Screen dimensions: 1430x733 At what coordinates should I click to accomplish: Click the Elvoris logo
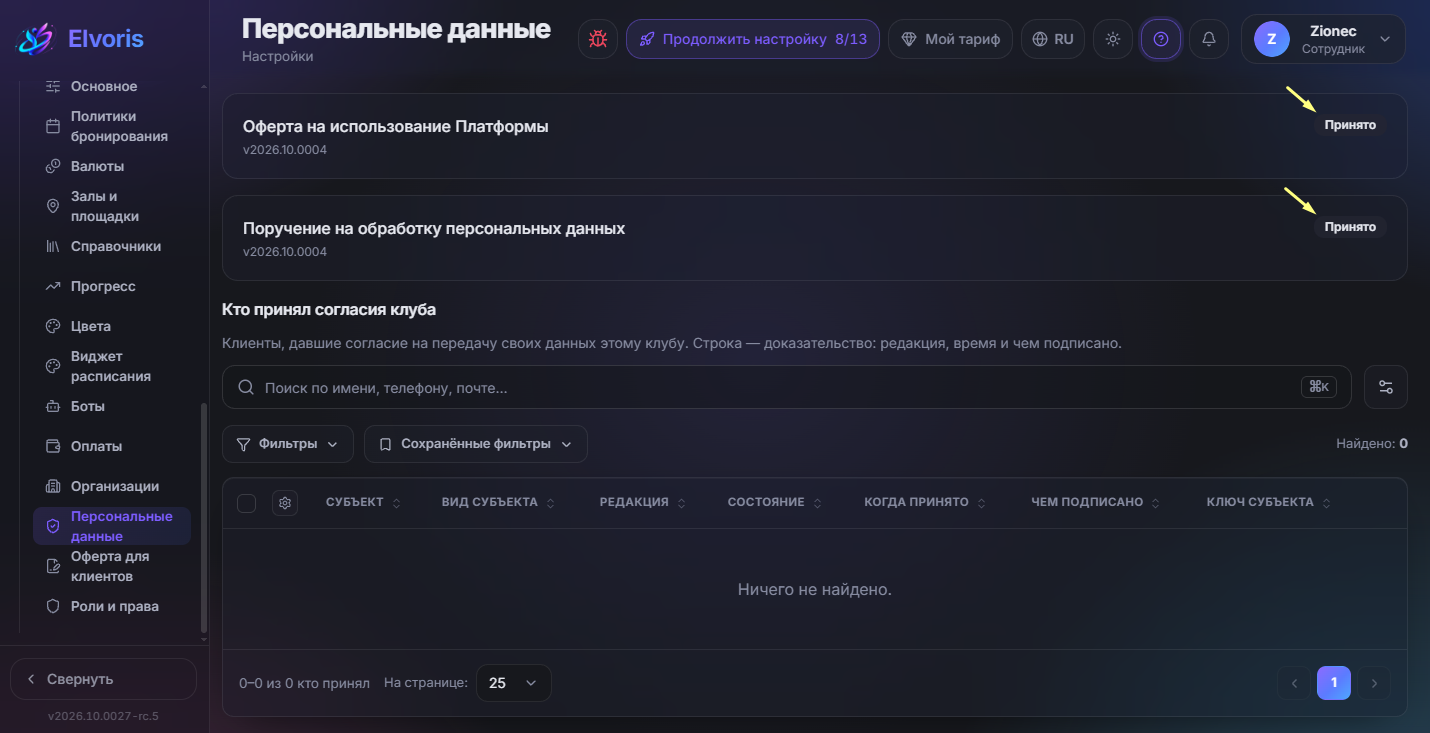point(79,39)
